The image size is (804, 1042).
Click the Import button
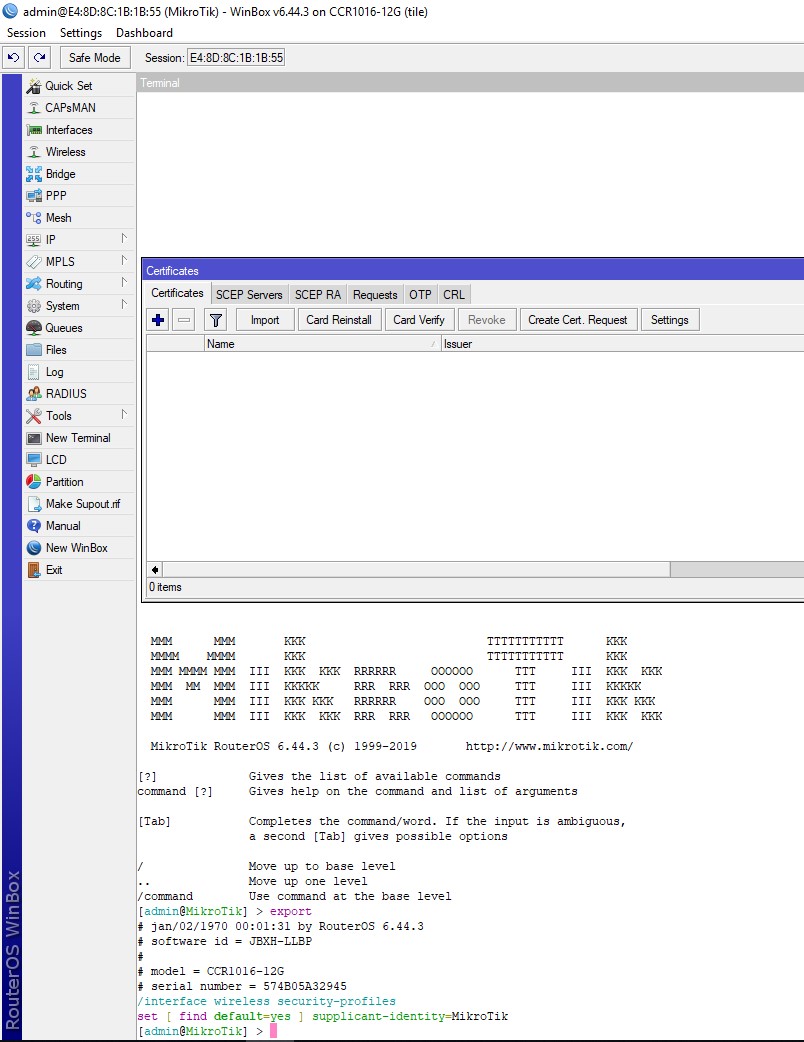tap(264, 320)
